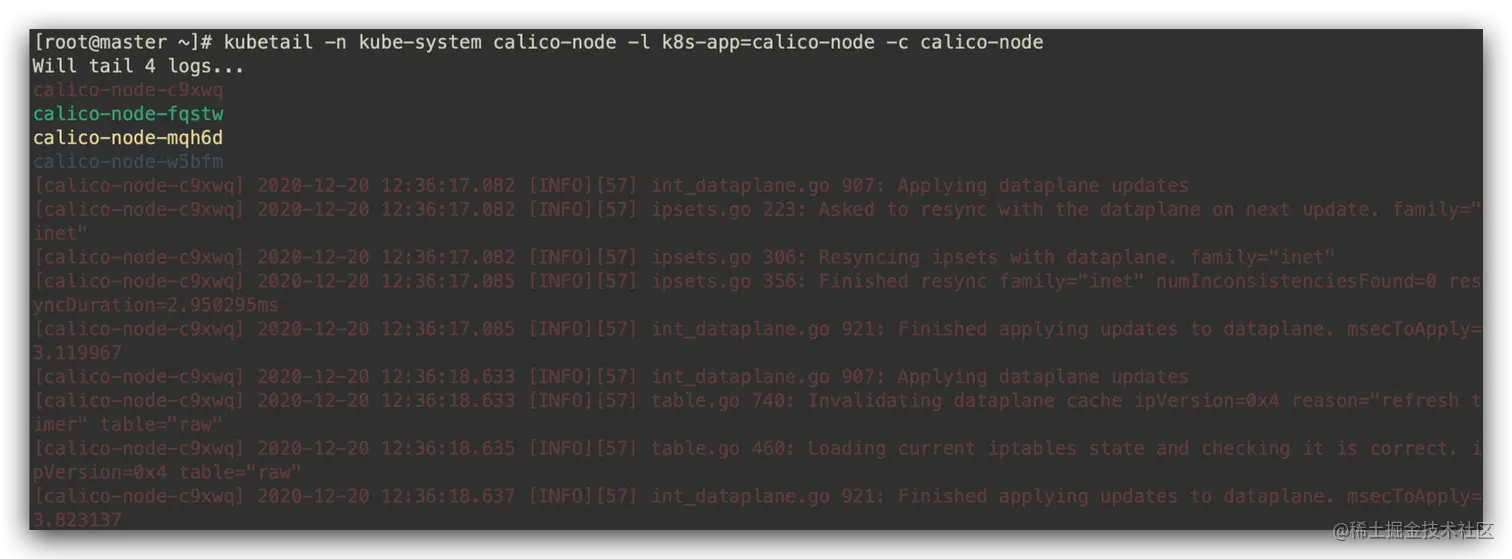Click 'syncDuration=2.950295ms' wrapped text

(156, 305)
